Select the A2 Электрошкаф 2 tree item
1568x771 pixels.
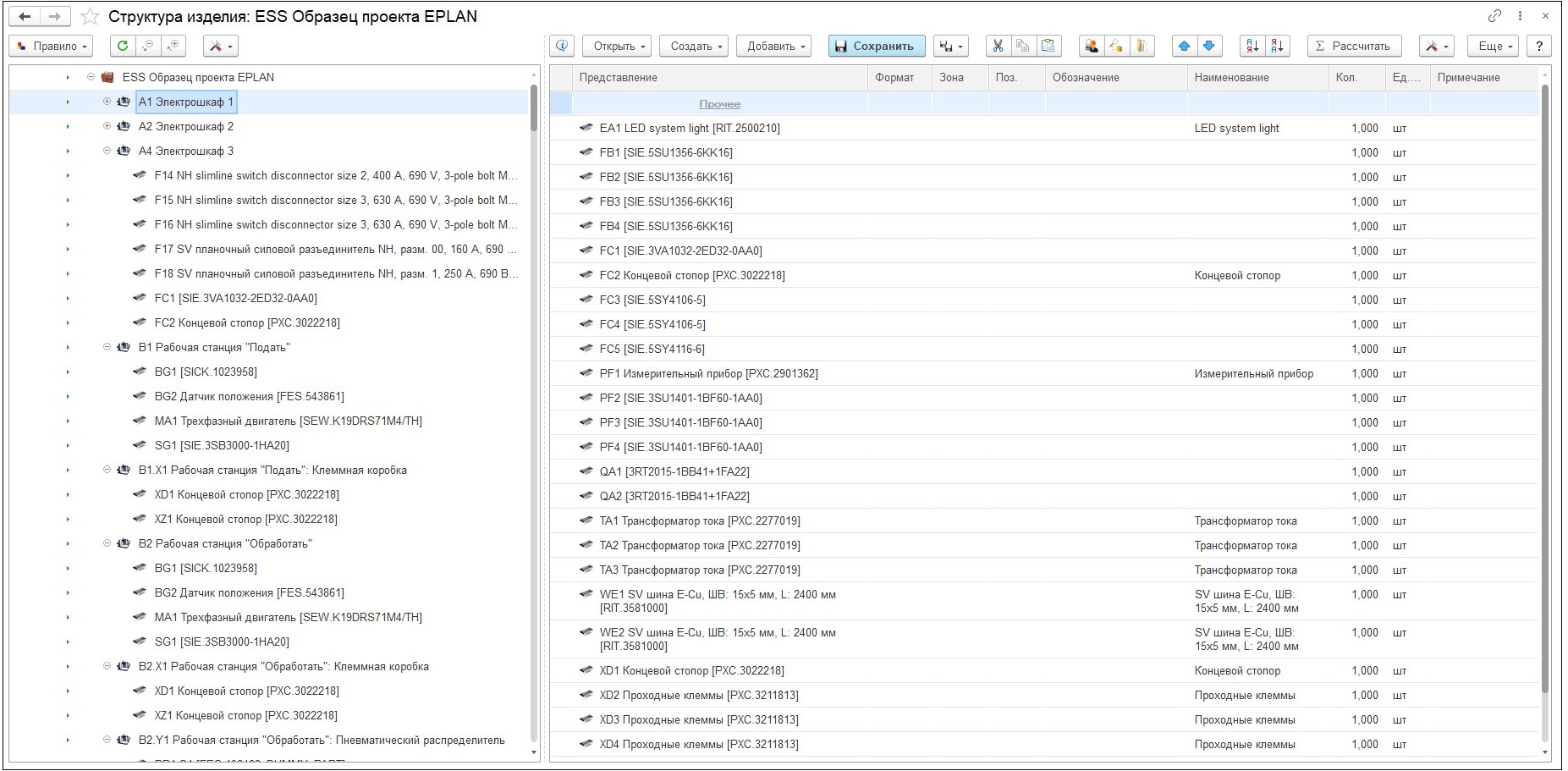(x=186, y=126)
